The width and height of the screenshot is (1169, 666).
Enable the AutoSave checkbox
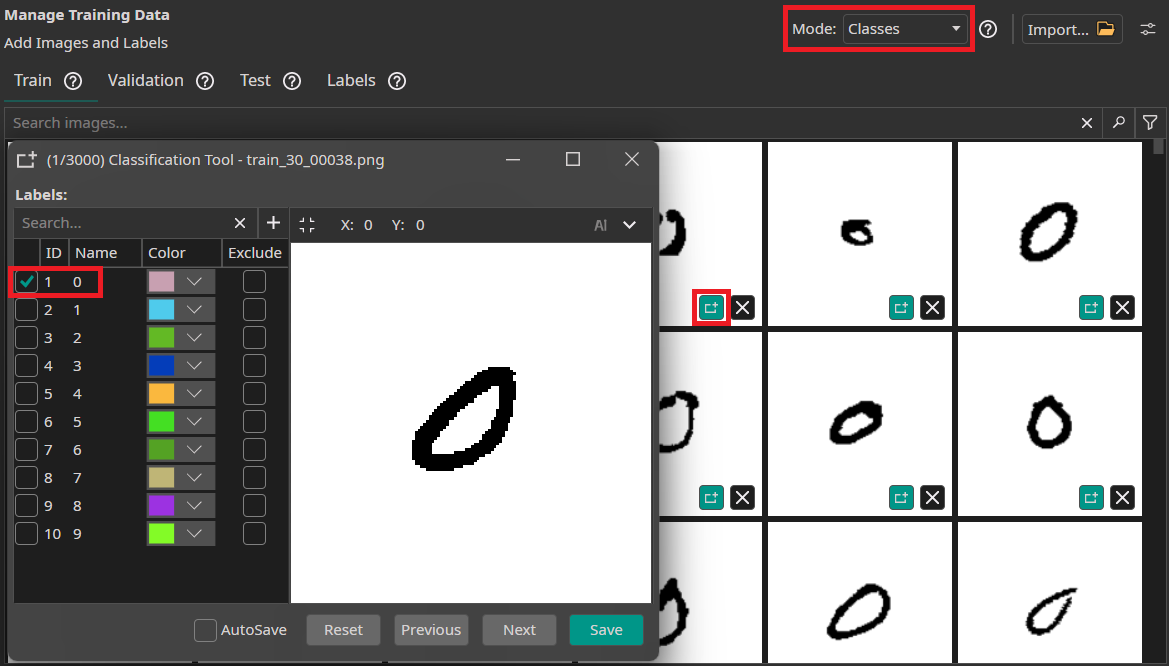(x=205, y=630)
